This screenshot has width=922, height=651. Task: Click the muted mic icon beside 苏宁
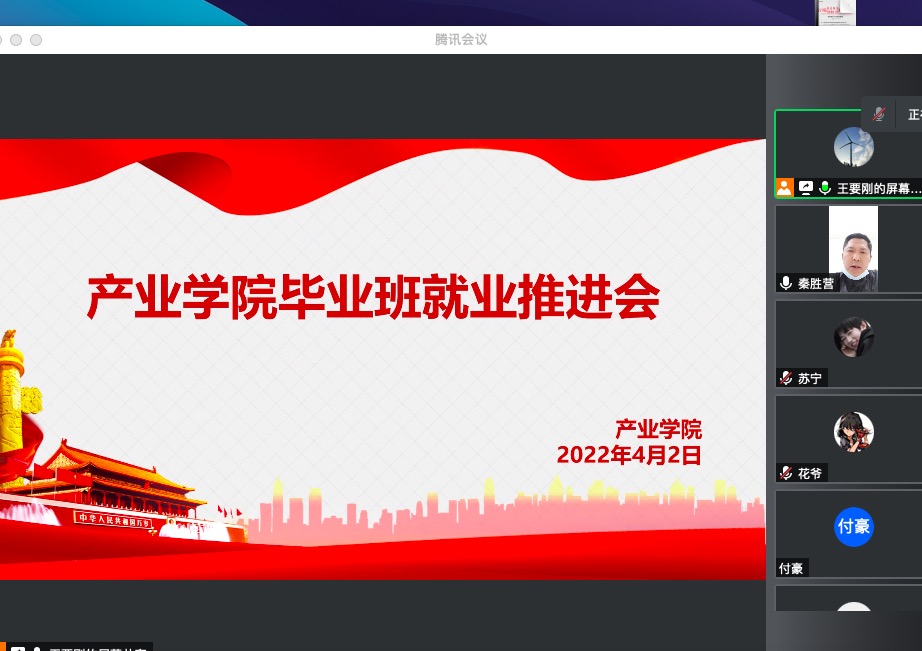click(787, 378)
